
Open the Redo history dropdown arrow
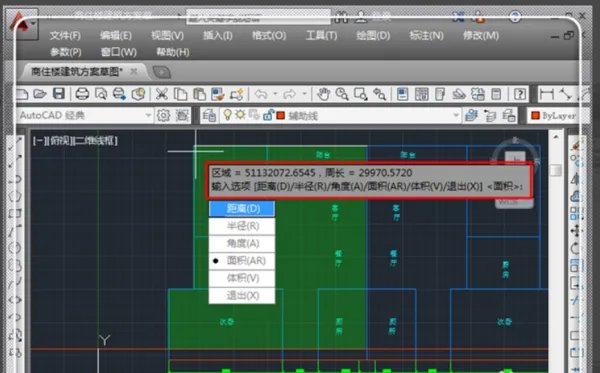click(304, 94)
